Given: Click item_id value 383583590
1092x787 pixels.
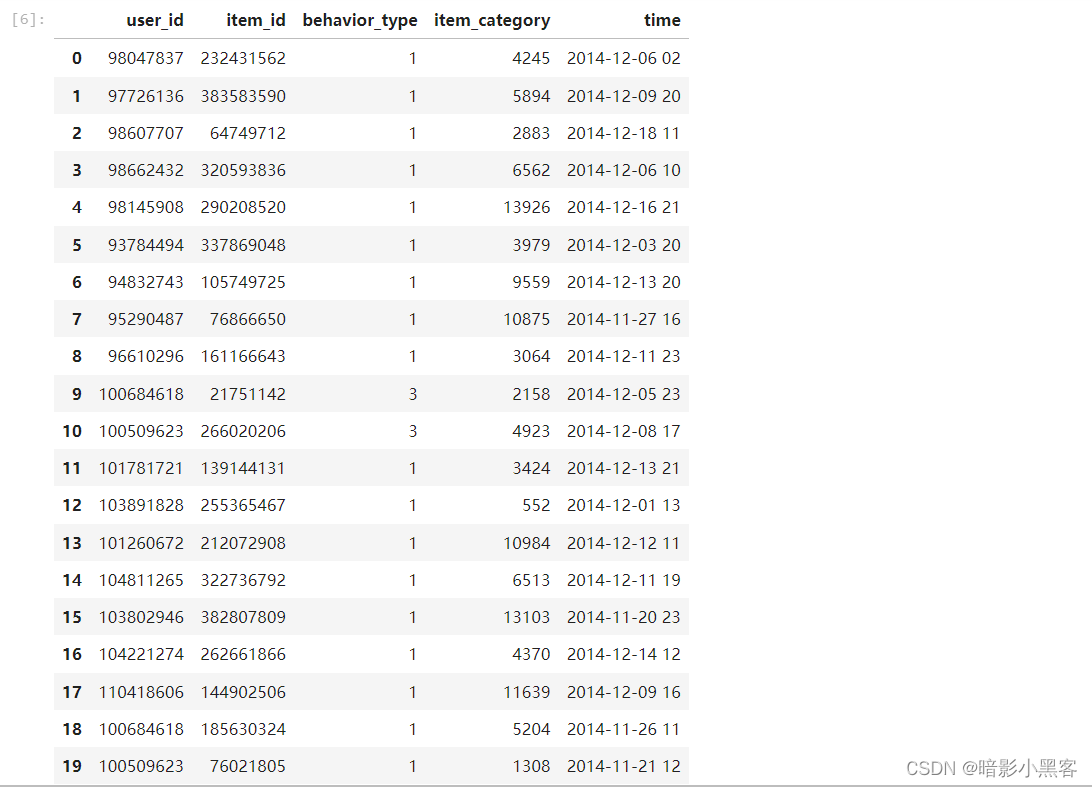Looking at the screenshot, I should [x=243, y=96].
